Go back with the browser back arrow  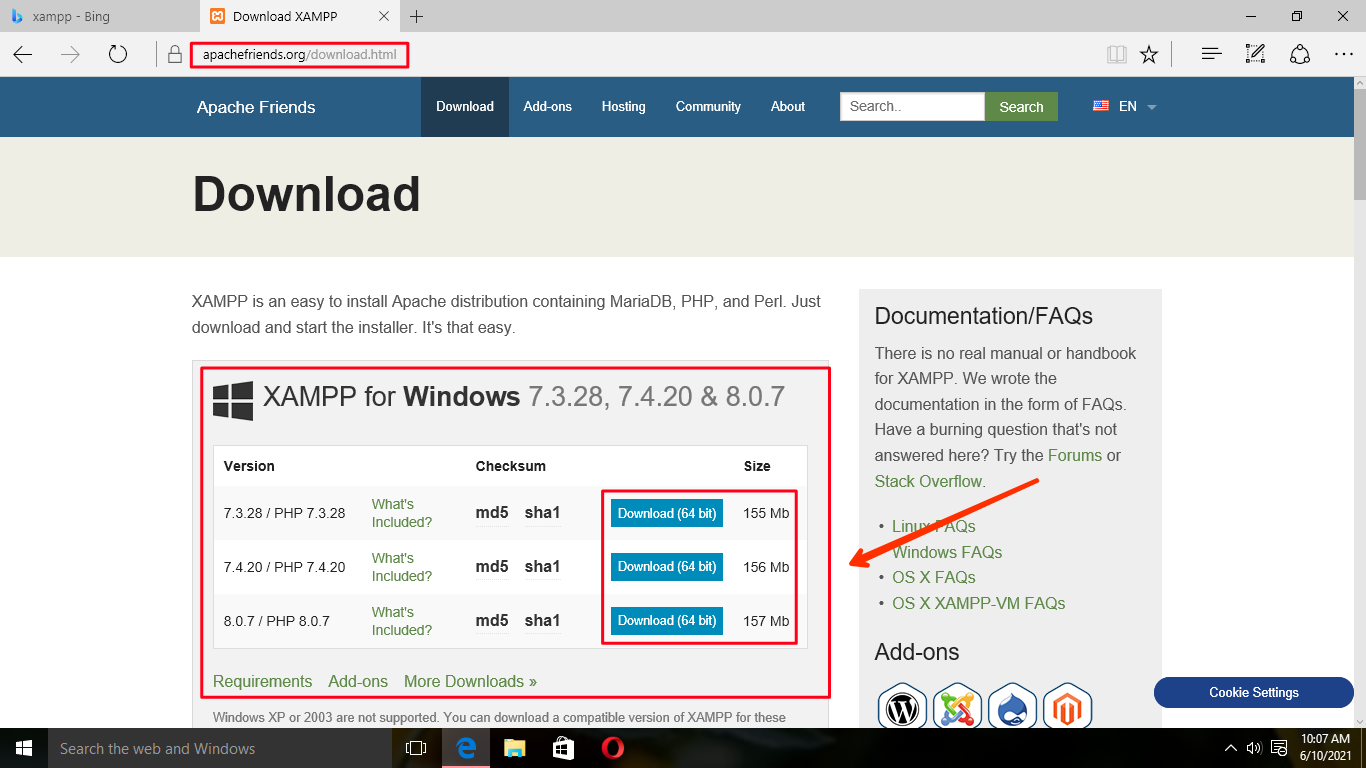(23, 54)
